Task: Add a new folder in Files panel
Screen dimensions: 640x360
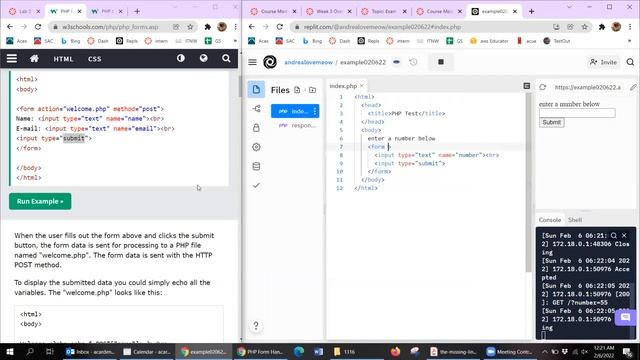Action: pos(312,90)
